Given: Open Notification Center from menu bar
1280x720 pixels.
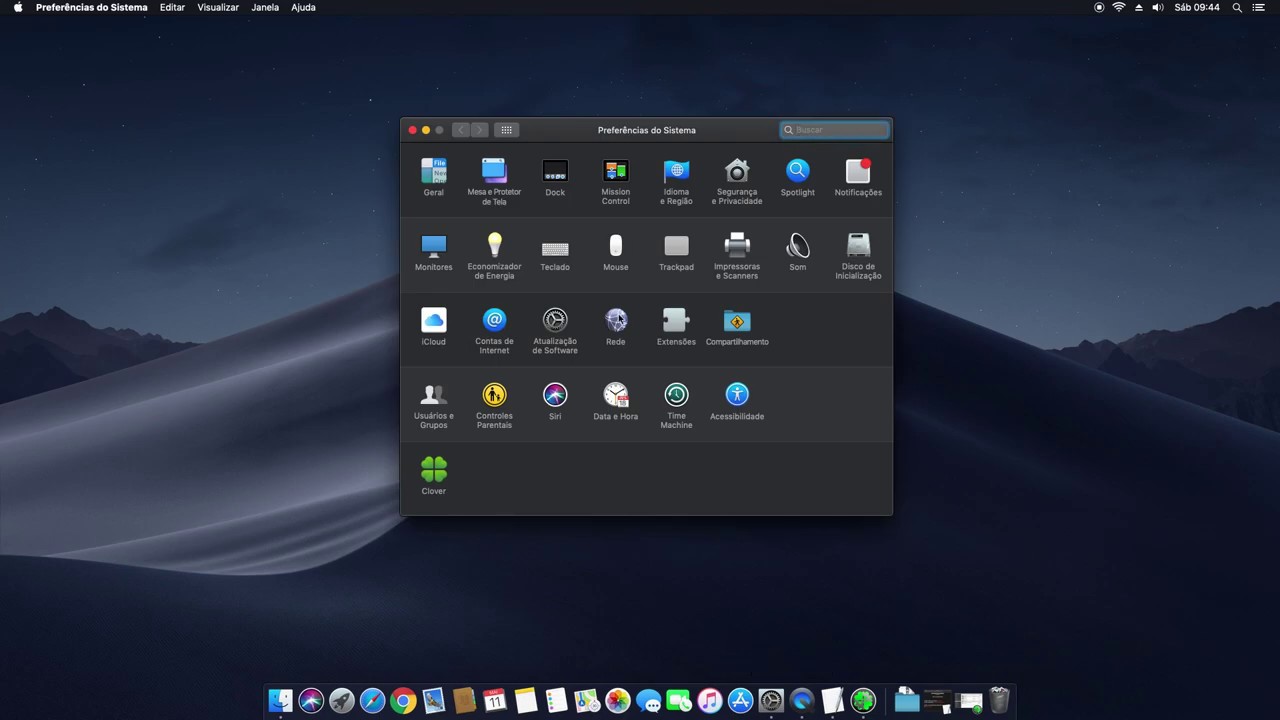Looking at the screenshot, I should point(1259,7).
